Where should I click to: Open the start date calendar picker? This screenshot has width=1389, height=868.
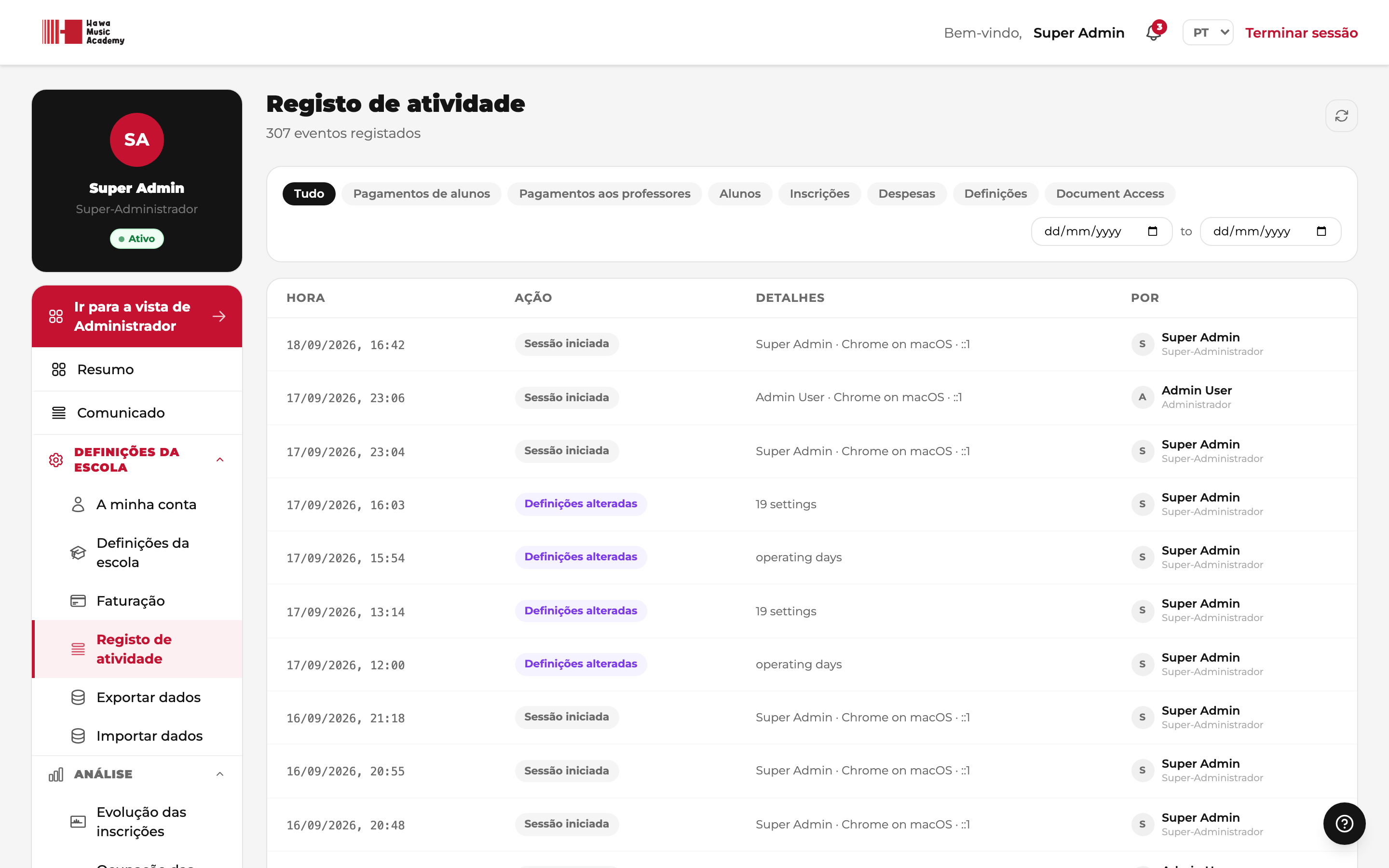pos(1153,231)
